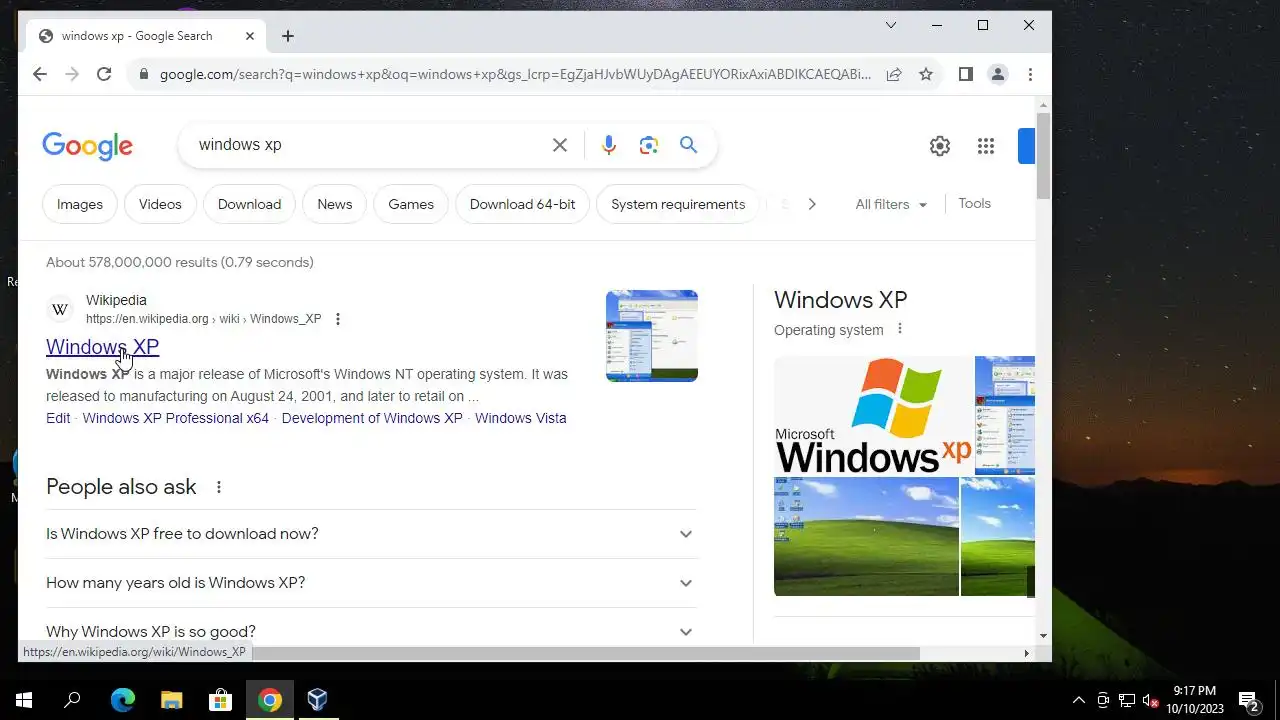Select the Videos filter chip

pyautogui.click(x=160, y=204)
